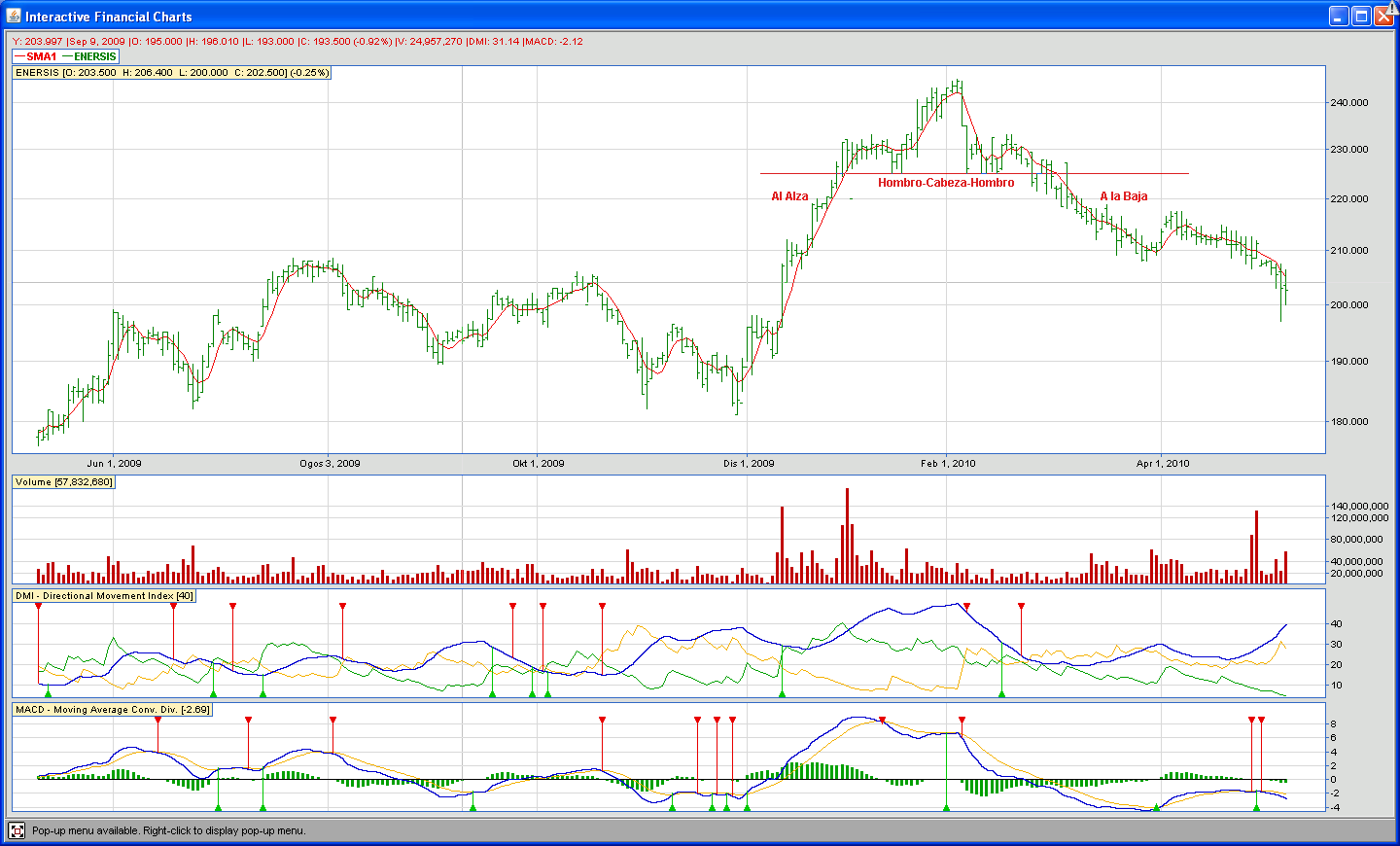Viewport: 1400px width, 846px height.
Task: Click the 40,000,000 volume axis label
Action: [x=1357, y=562]
